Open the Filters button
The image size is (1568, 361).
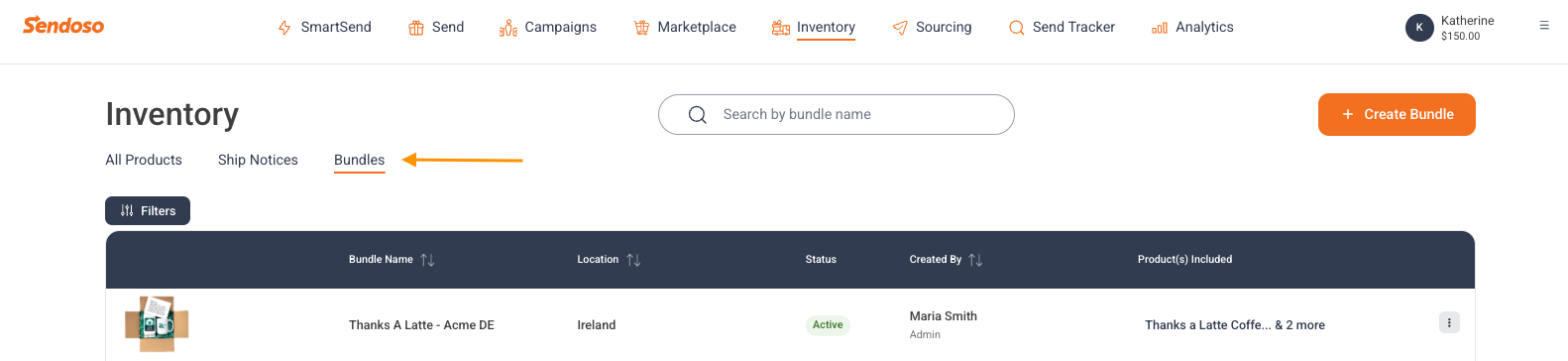point(148,210)
